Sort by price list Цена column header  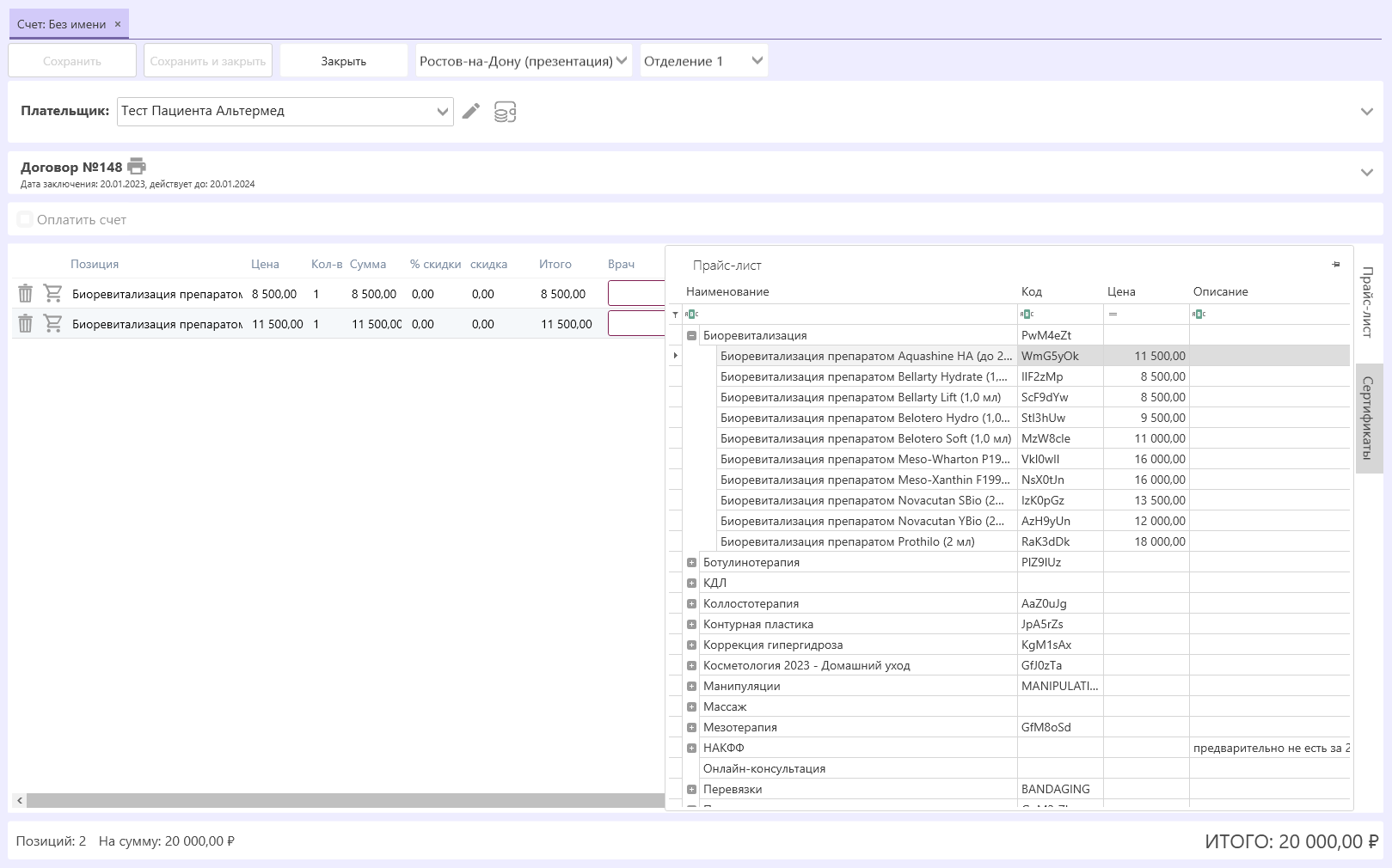tap(1121, 291)
